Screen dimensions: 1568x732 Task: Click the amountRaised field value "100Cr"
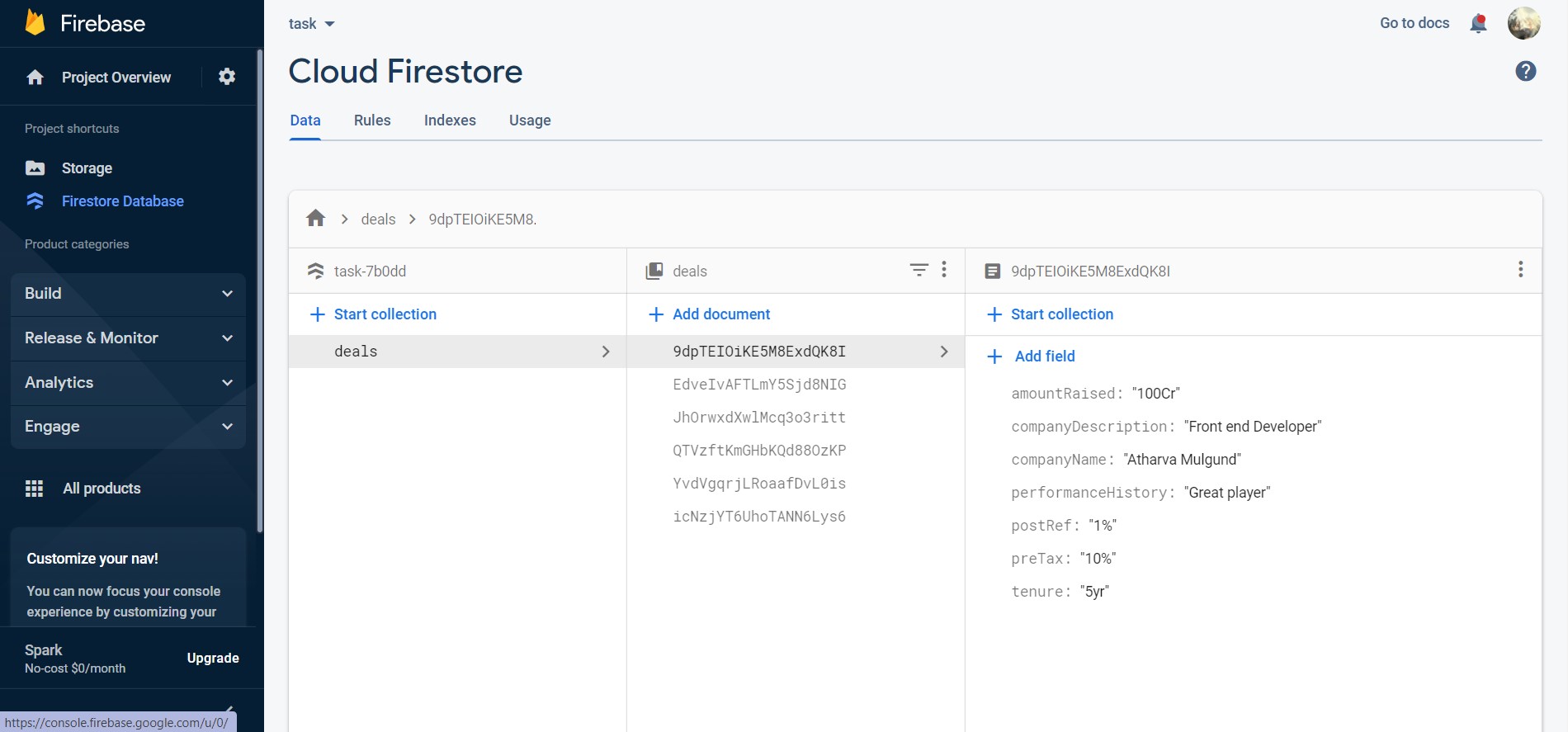pos(1155,394)
